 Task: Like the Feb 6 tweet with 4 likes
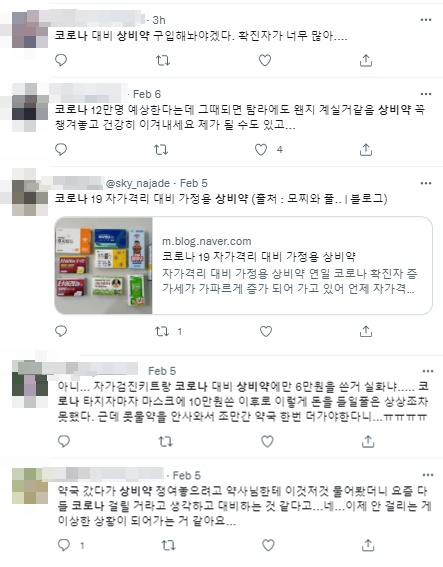point(261,149)
